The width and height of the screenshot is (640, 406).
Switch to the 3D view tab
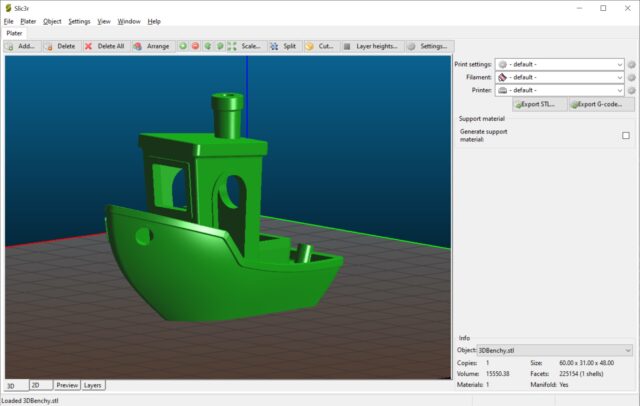click(16, 386)
